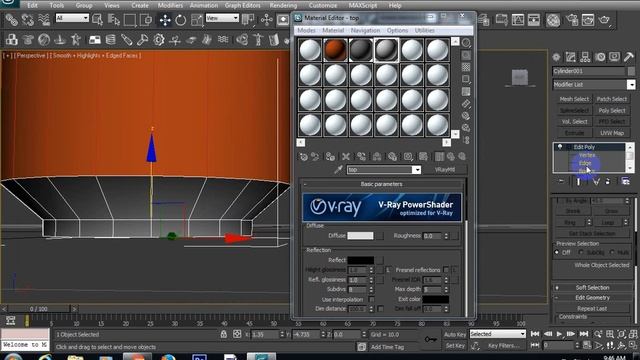This screenshot has width=640, height=360.
Task: Open the Create command panel tab
Action: click(556, 57)
